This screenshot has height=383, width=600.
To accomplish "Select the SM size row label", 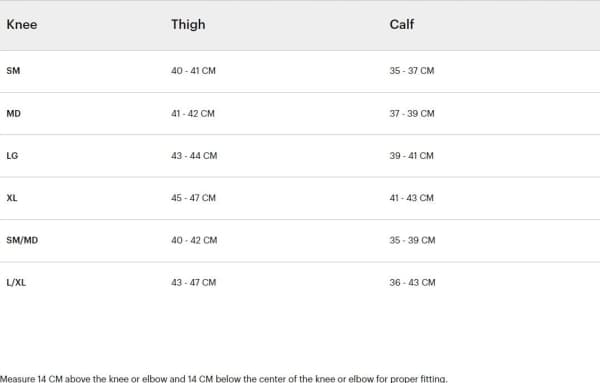I will [13, 71].
